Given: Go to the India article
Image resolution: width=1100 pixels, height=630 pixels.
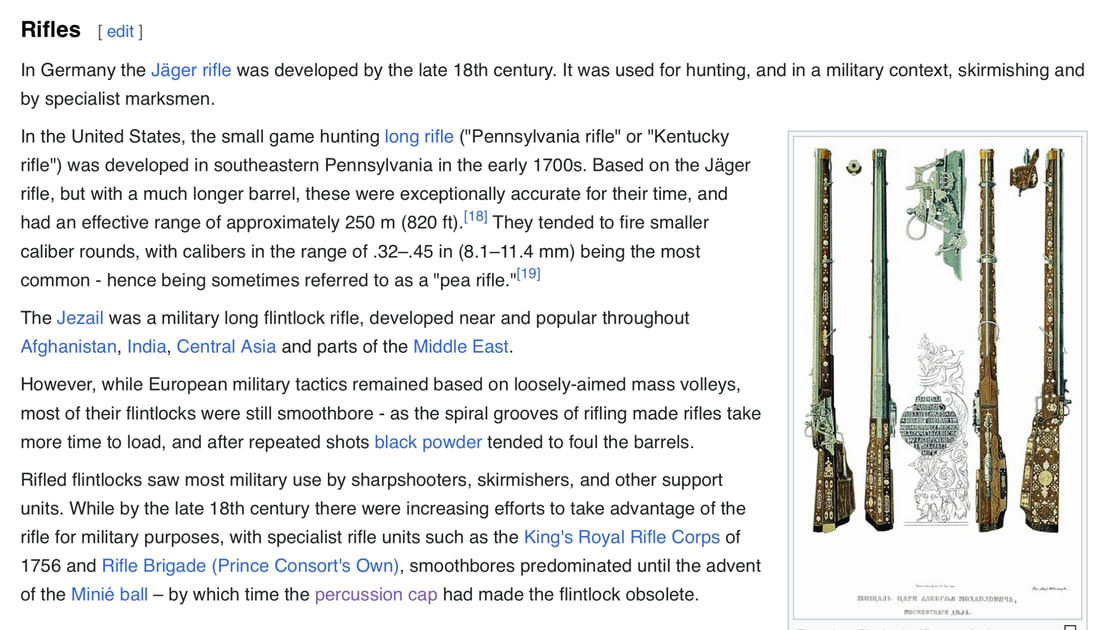Looking at the screenshot, I should point(147,347).
